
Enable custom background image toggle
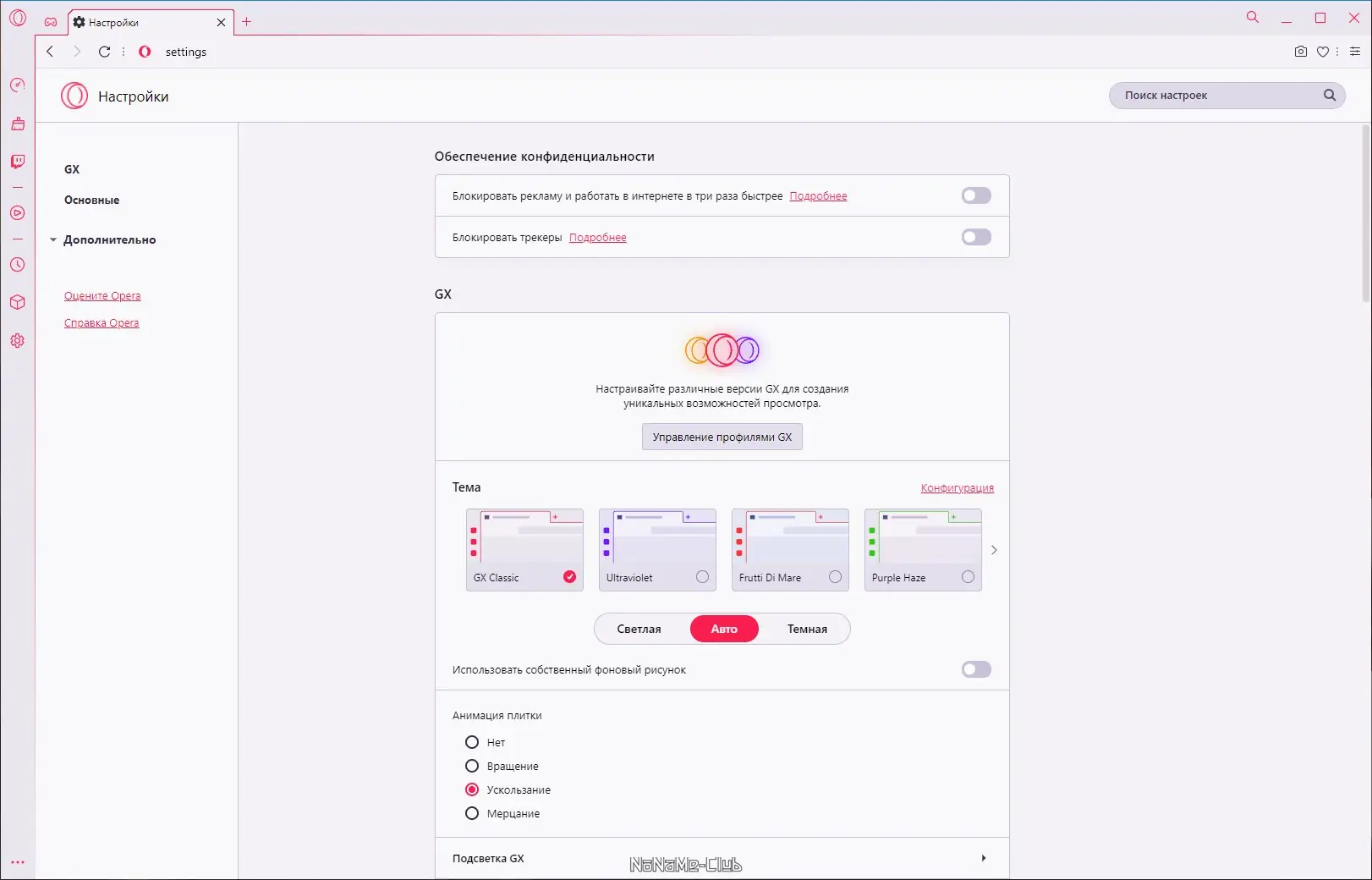(x=975, y=669)
